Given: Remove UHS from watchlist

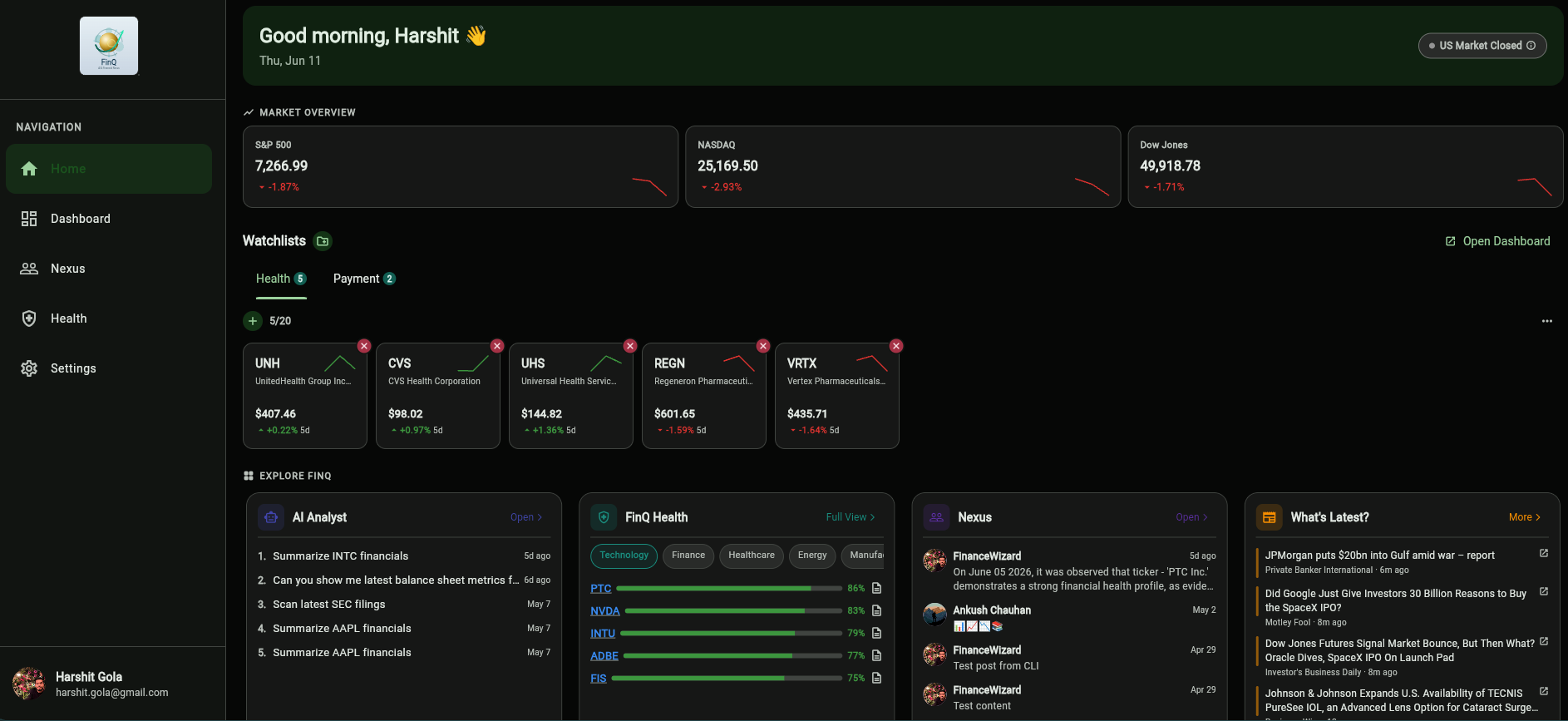Looking at the screenshot, I should click(x=630, y=346).
